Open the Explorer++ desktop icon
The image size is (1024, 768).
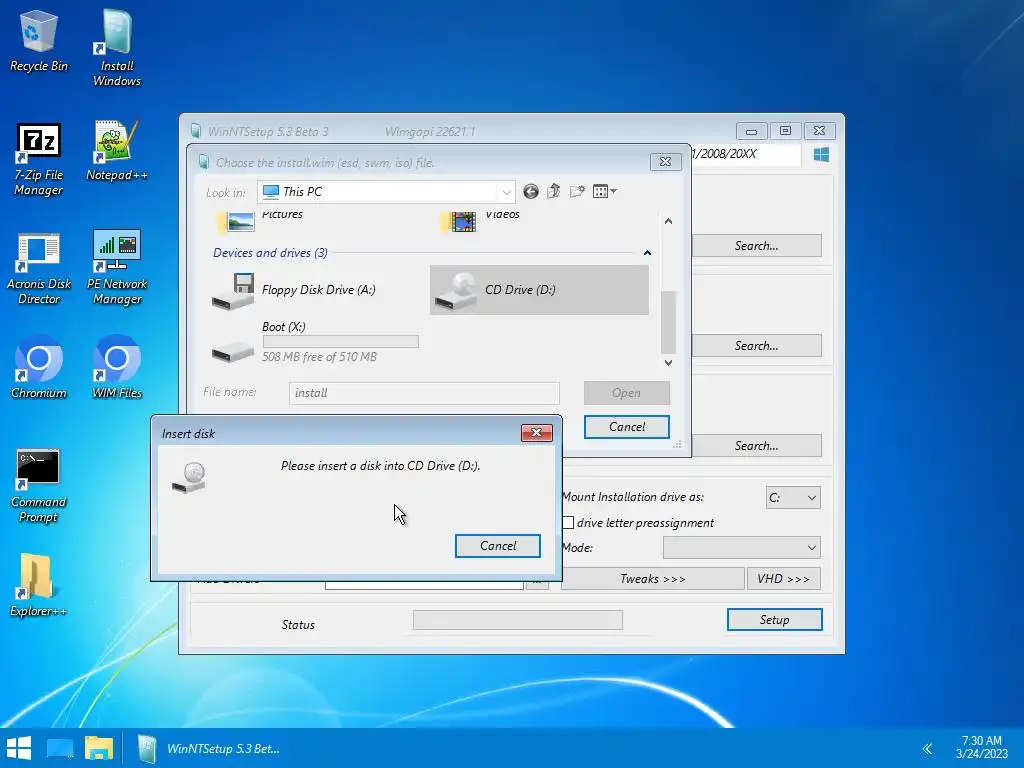[x=39, y=585]
